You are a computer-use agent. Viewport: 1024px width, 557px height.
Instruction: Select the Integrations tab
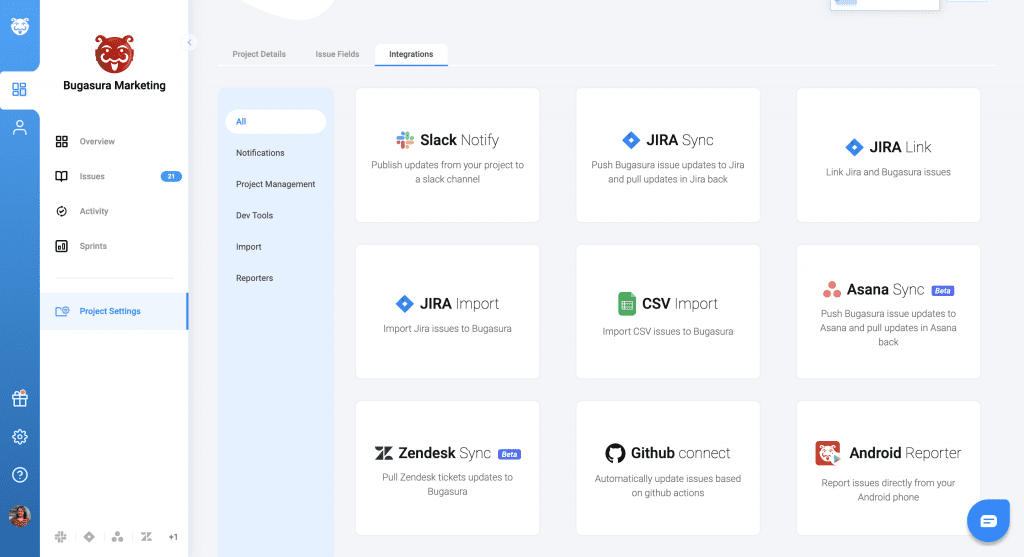pos(411,54)
